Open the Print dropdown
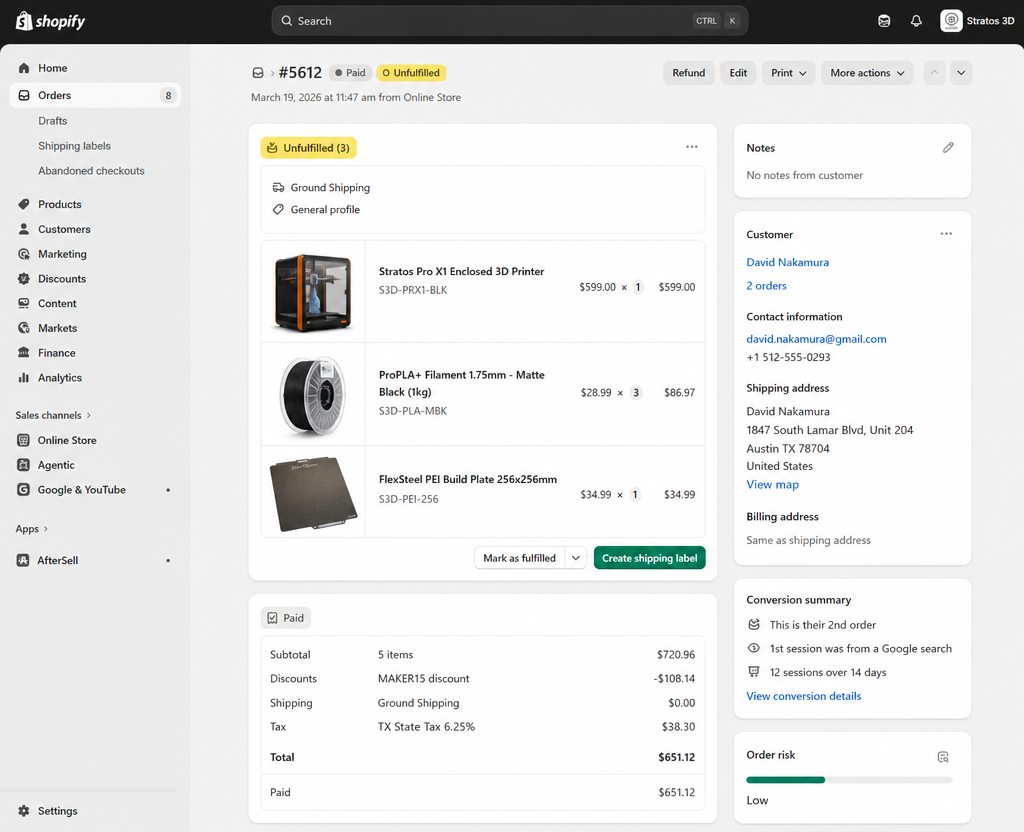The width and height of the screenshot is (1024, 832). [788, 72]
